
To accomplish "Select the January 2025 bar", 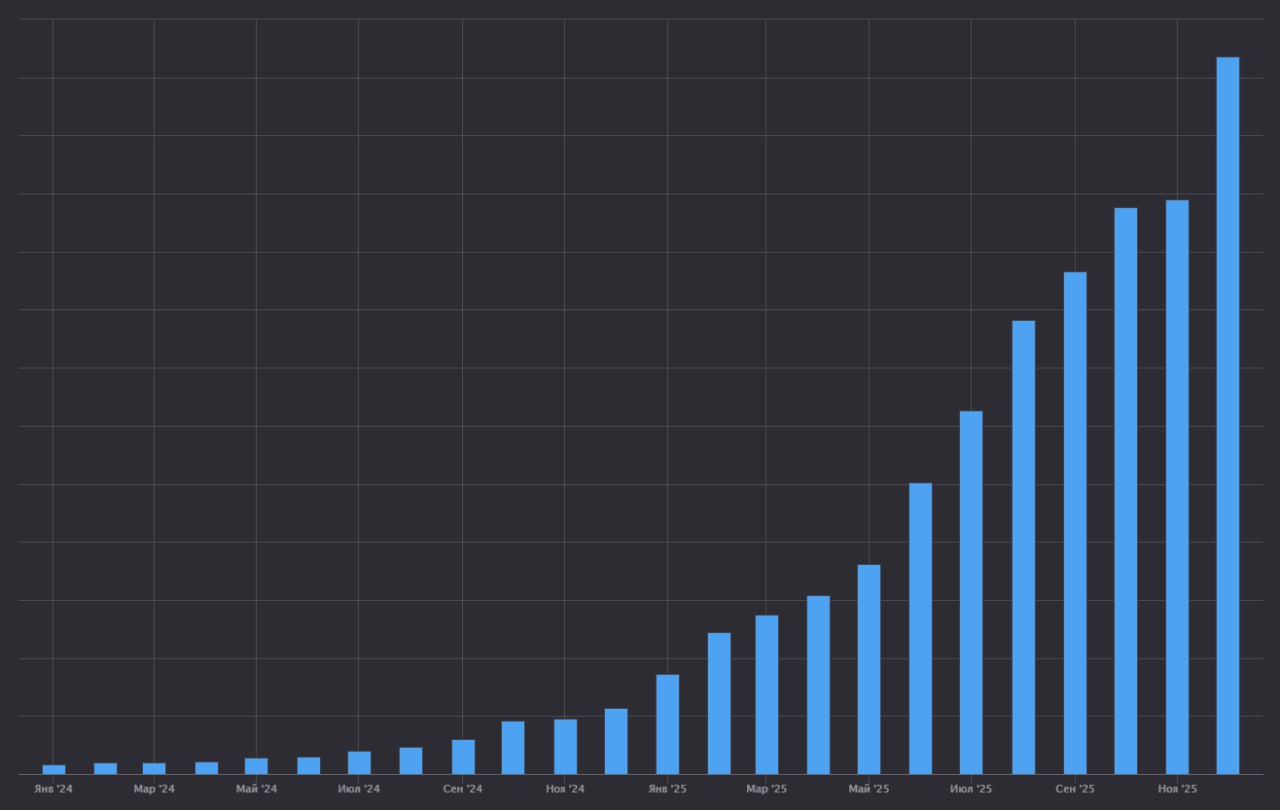I will click(667, 724).
